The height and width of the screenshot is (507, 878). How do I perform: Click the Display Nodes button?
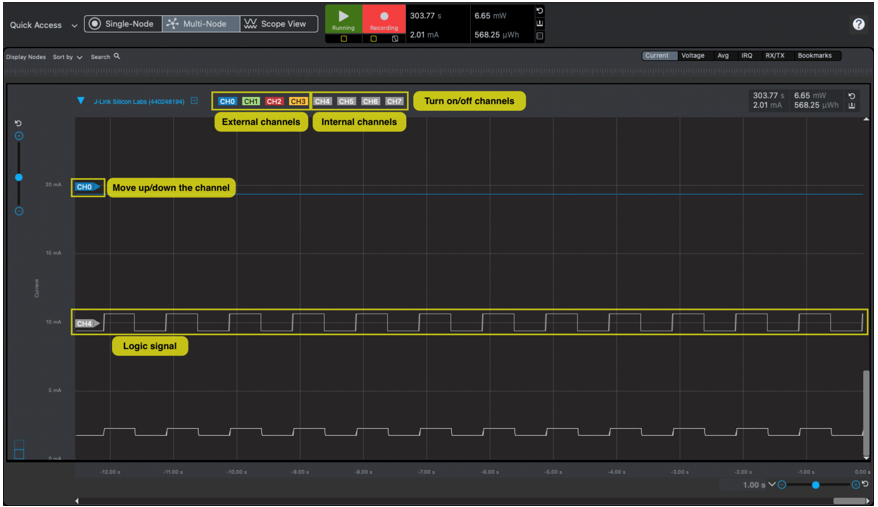26,57
